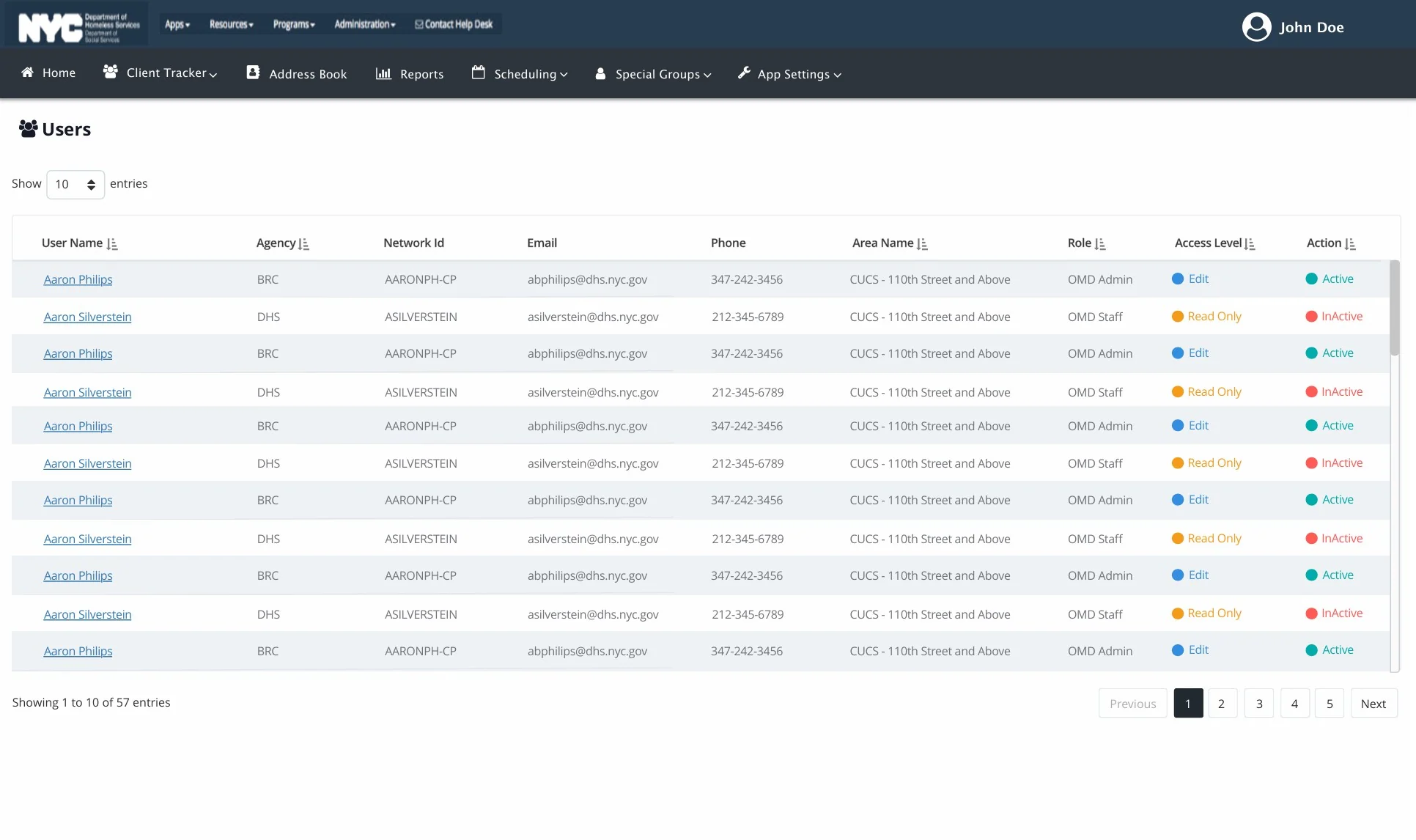
Task: Sort by Agency sort icon
Action: click(303, 244)
